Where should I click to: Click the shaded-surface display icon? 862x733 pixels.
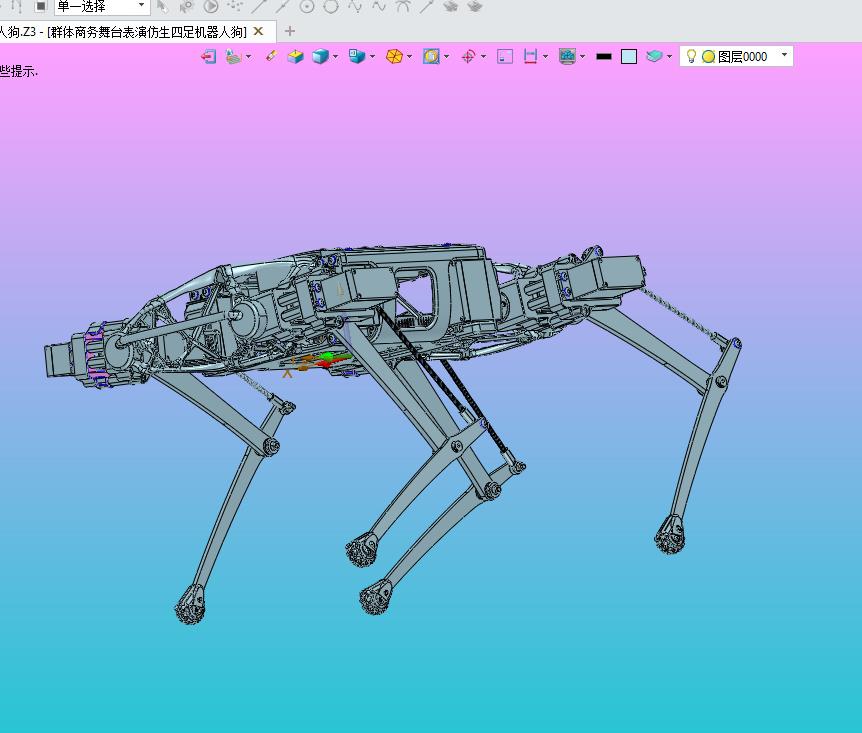coord(233,56)
